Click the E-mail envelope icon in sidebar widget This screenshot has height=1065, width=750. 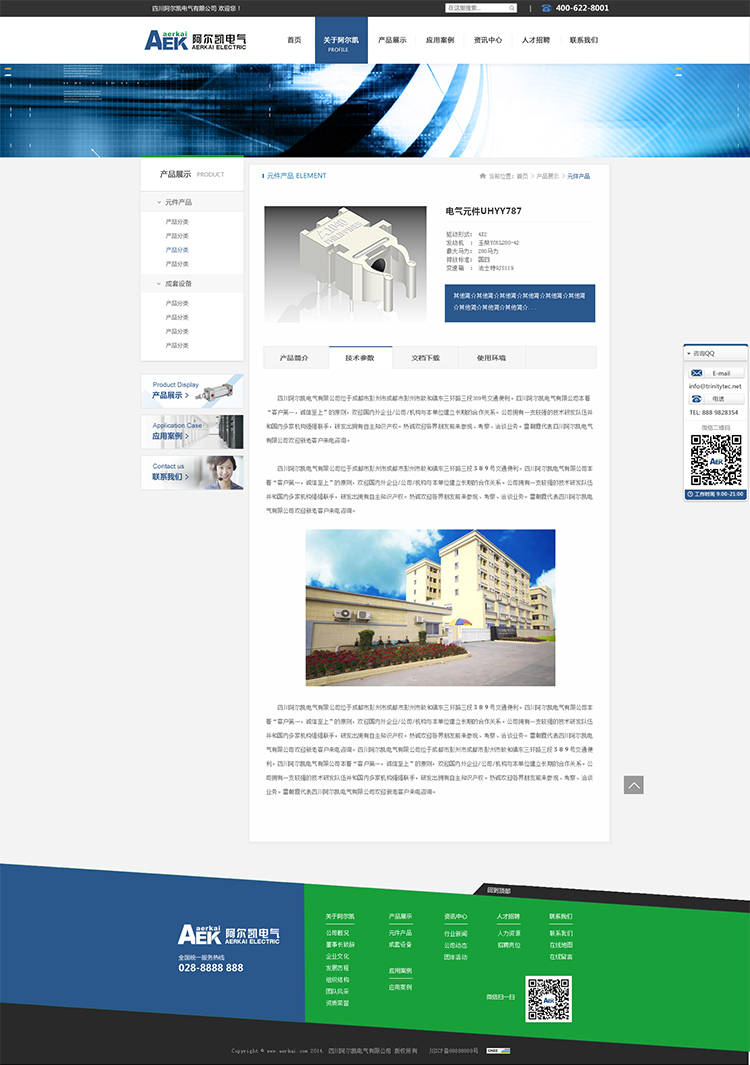click(x=697, y=373)
